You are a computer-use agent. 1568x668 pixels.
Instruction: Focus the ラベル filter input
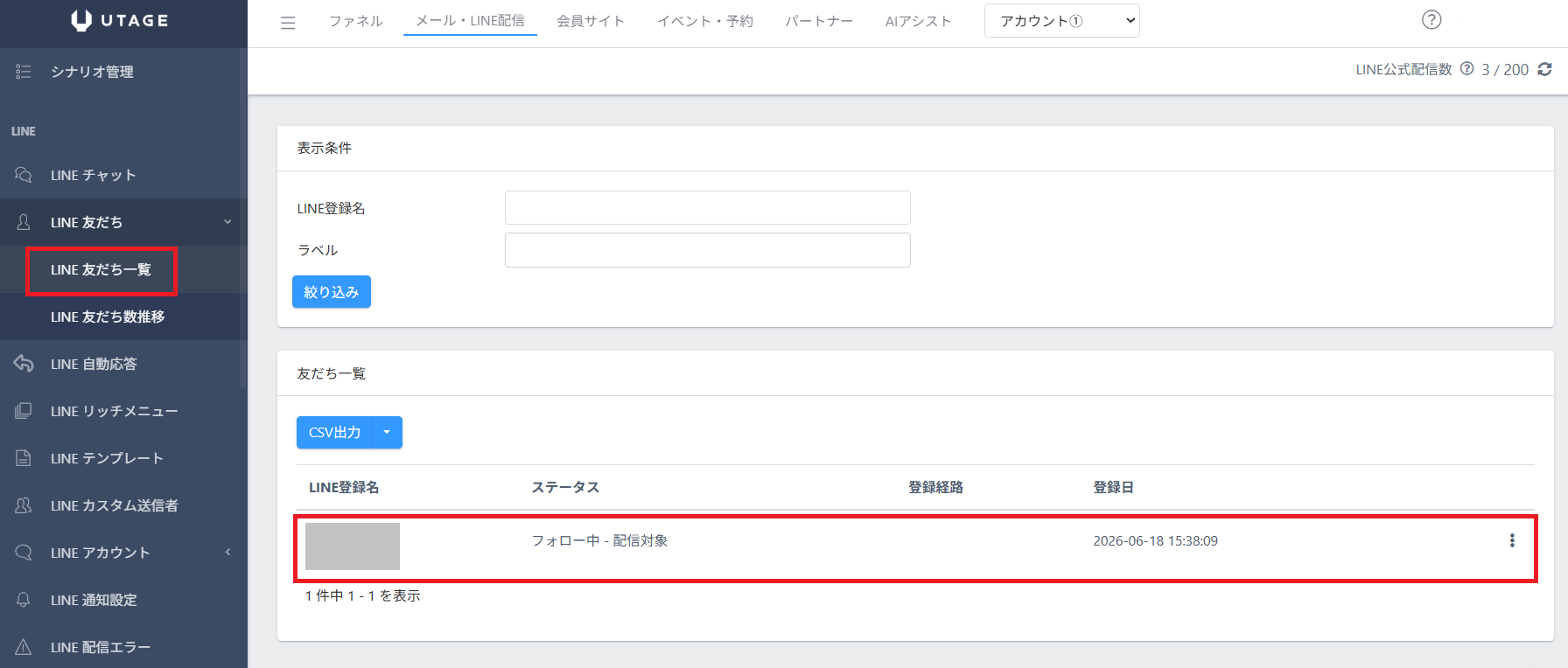point(708,250)
